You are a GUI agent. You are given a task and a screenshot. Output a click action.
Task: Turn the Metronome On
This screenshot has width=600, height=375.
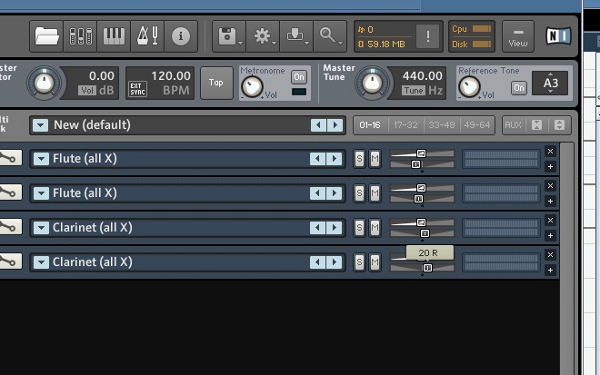coord(299,77)
